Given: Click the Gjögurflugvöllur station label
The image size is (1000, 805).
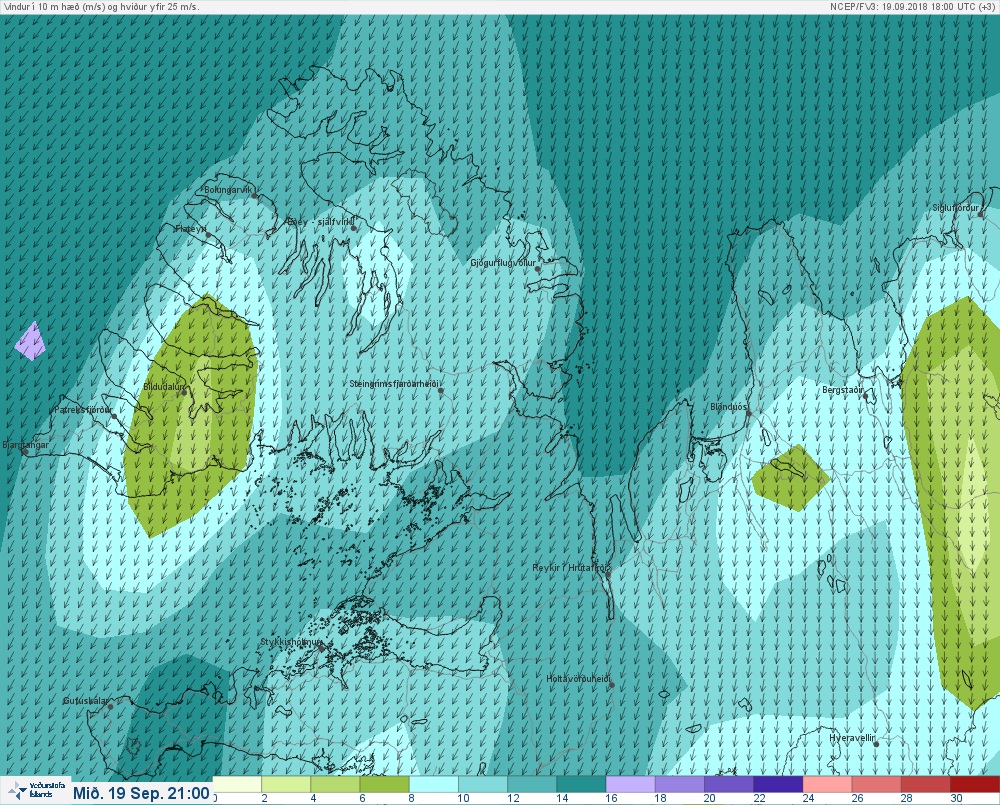Looking at the screenshot, I should (x=503, y=263).
